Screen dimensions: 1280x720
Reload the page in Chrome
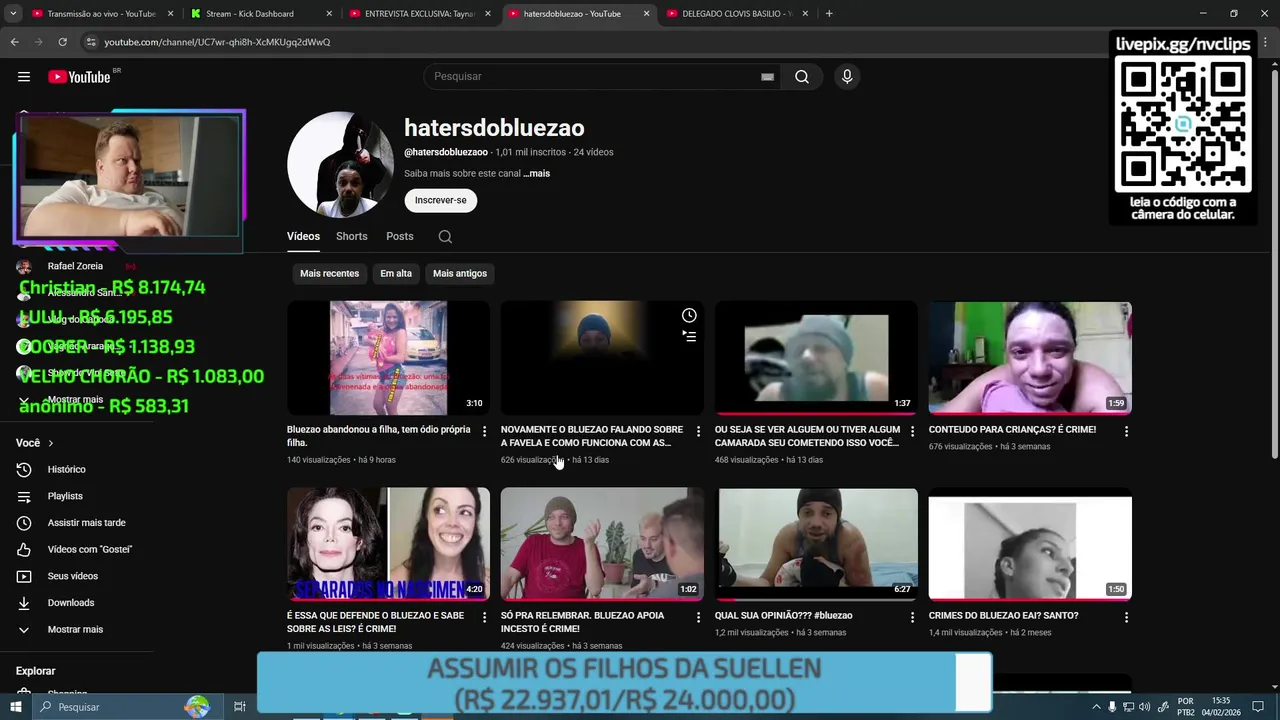coord(62,42)
